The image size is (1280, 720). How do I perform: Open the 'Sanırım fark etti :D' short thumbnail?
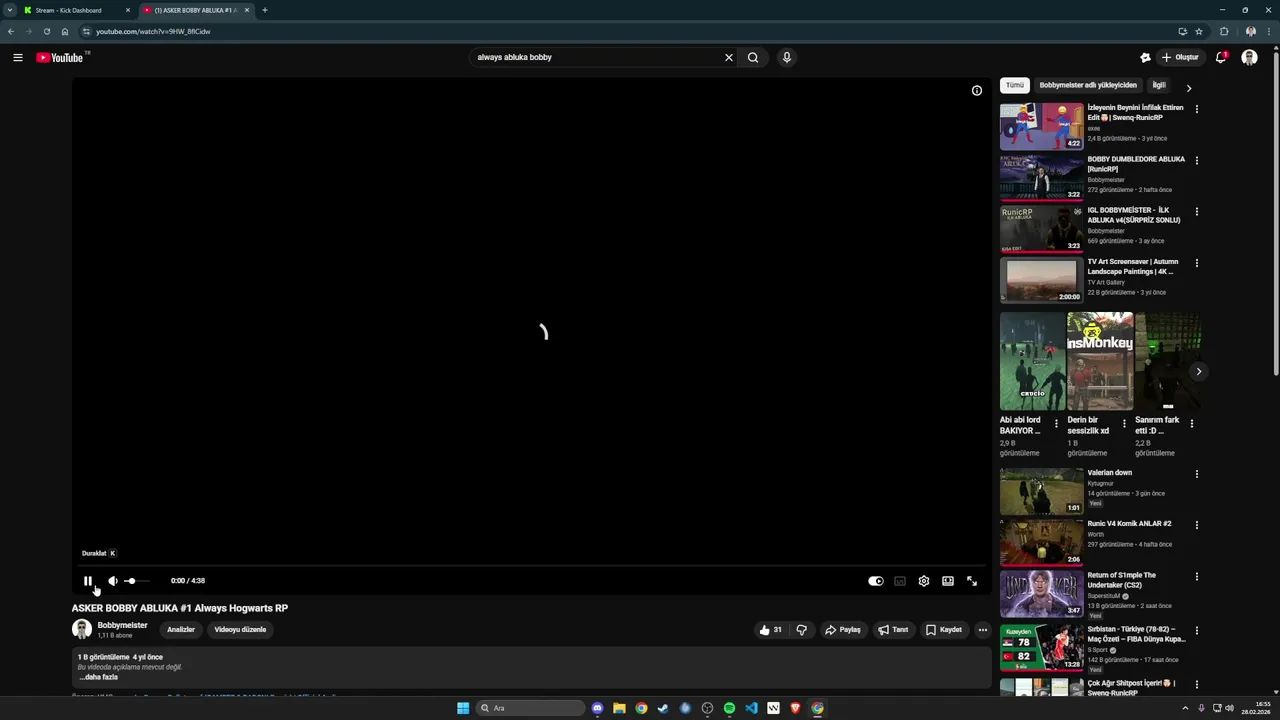[1168, 361]
